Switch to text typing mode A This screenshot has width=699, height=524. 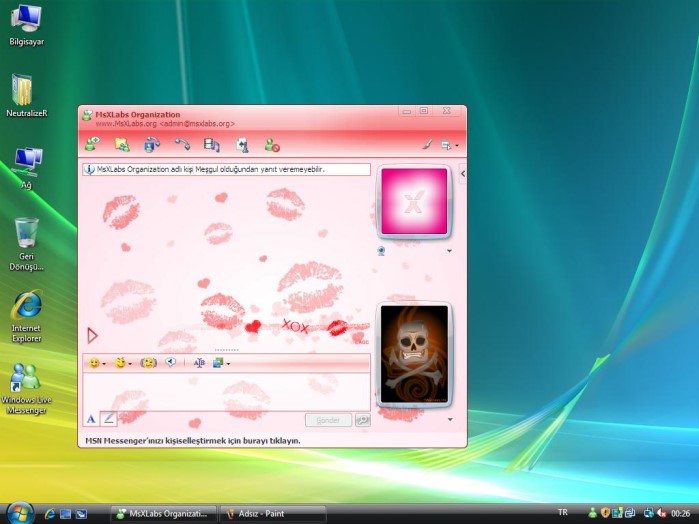click(91, 419)
